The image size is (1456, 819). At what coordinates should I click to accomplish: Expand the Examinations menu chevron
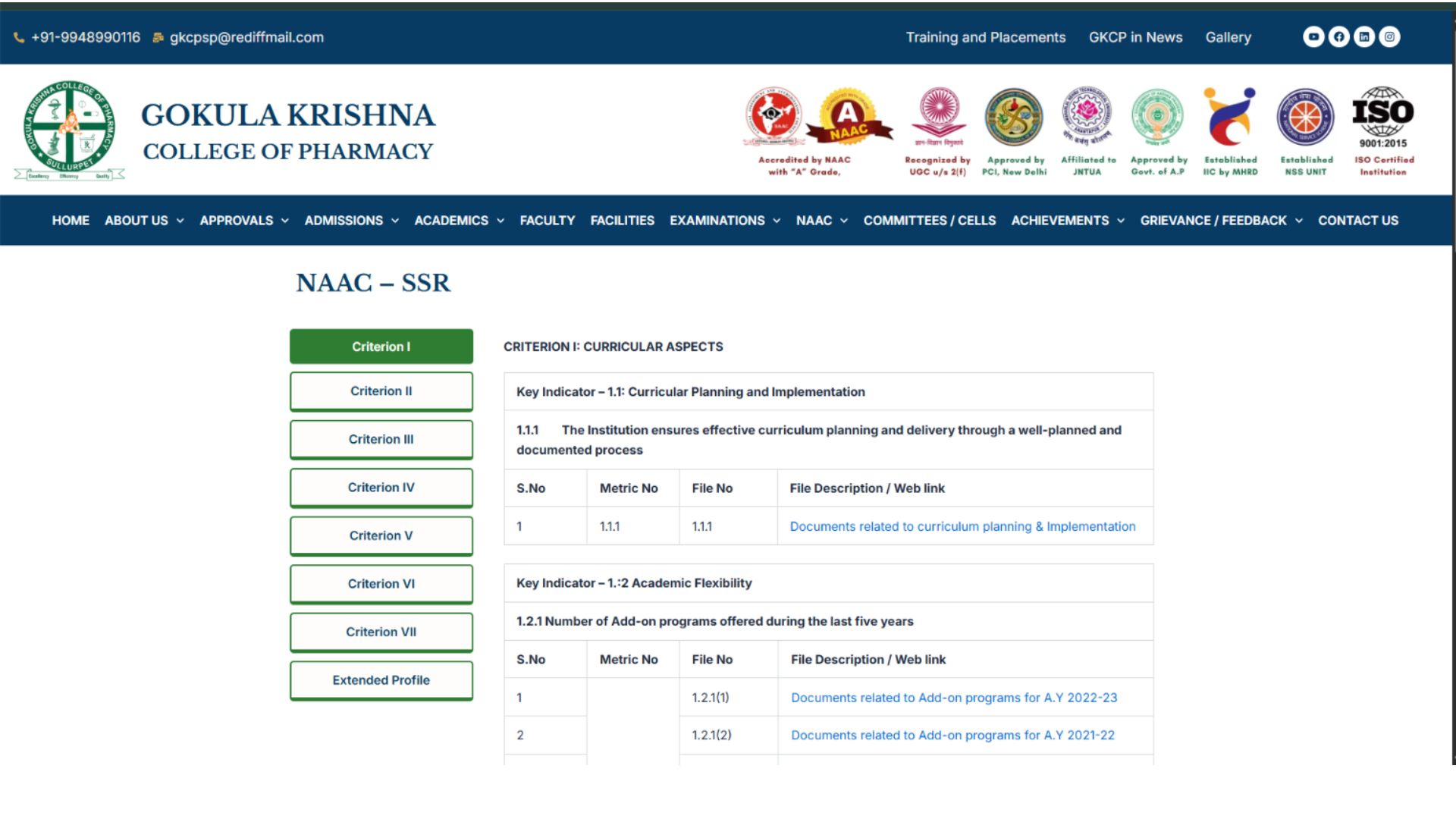777,221
